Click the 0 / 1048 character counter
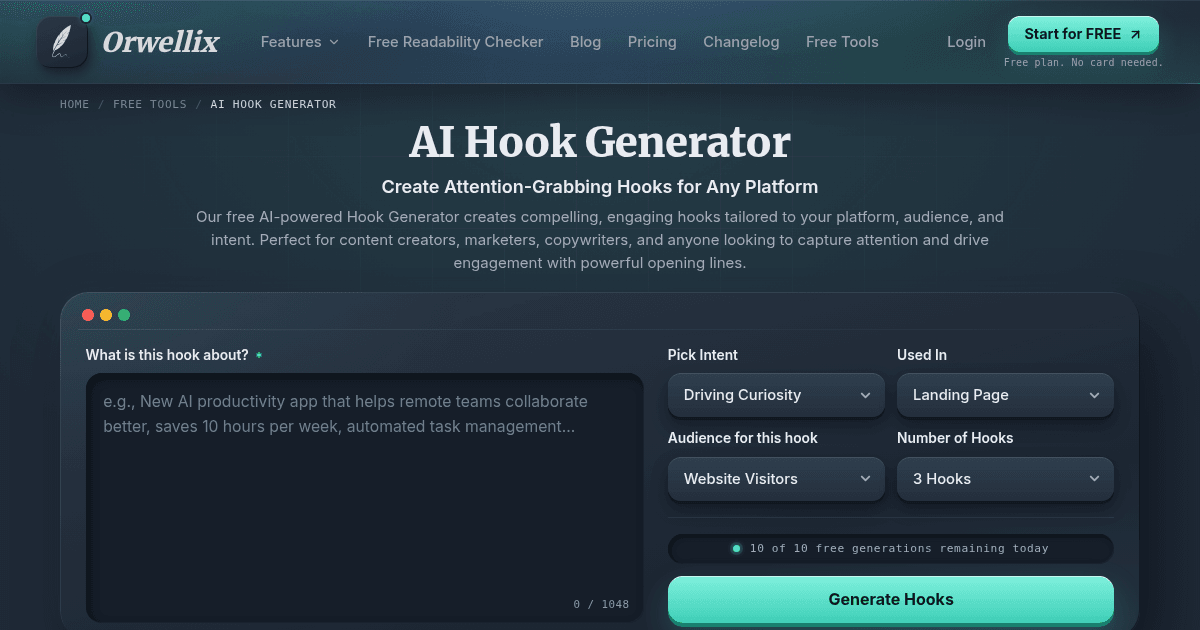 coord(601,604)
